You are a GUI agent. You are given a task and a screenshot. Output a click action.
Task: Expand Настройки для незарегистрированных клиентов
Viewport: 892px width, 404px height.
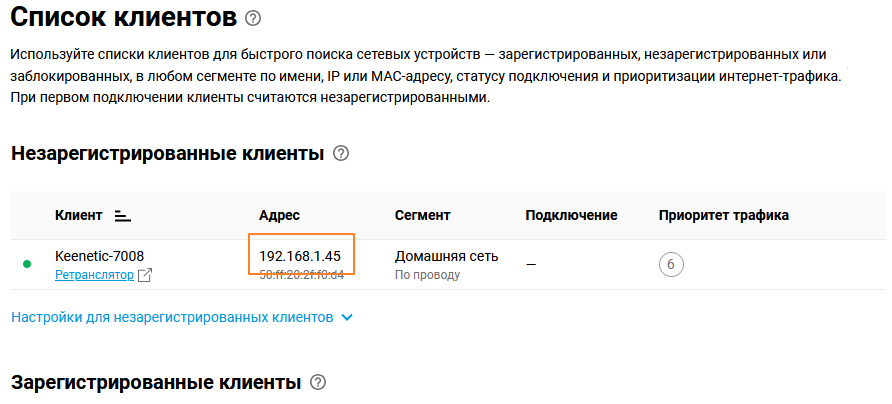point(171,317)
